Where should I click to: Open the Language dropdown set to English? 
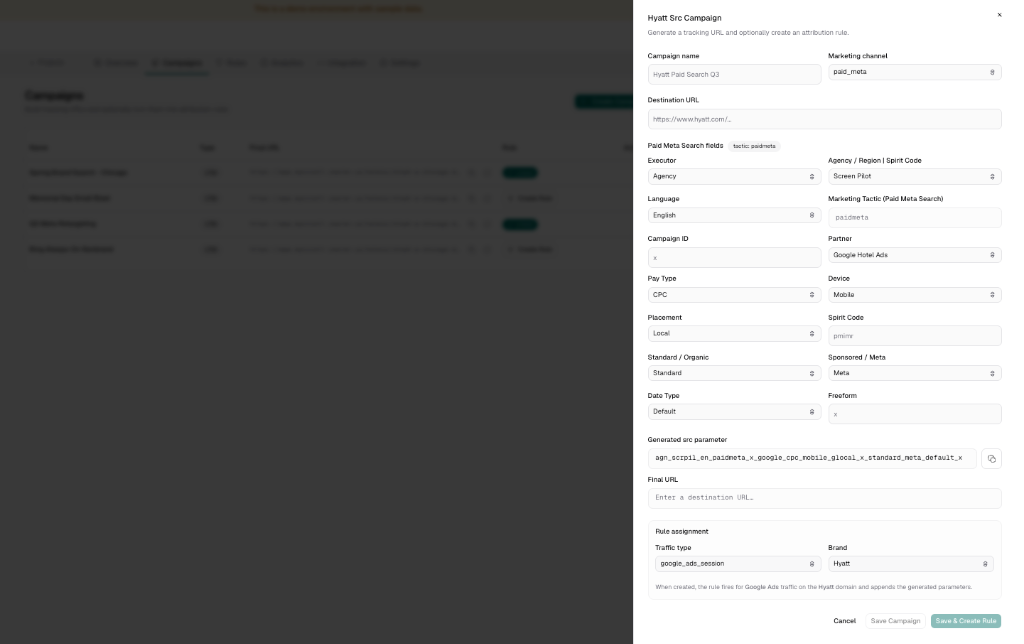[x=734, y=215]
